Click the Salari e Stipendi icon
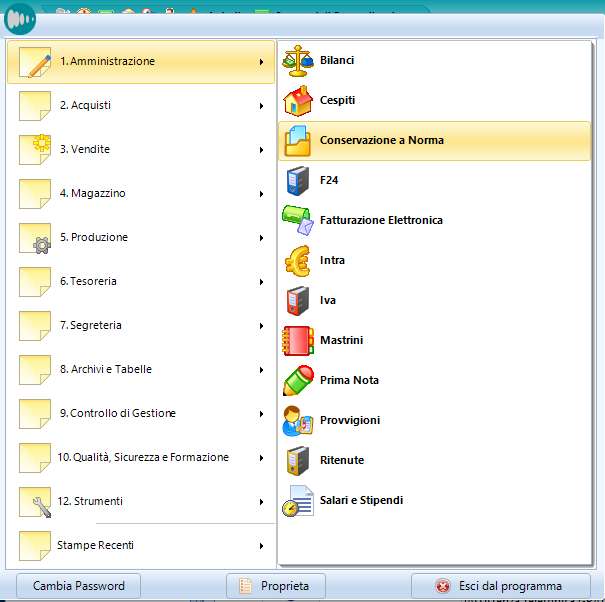605x602 pixels. 298,501
